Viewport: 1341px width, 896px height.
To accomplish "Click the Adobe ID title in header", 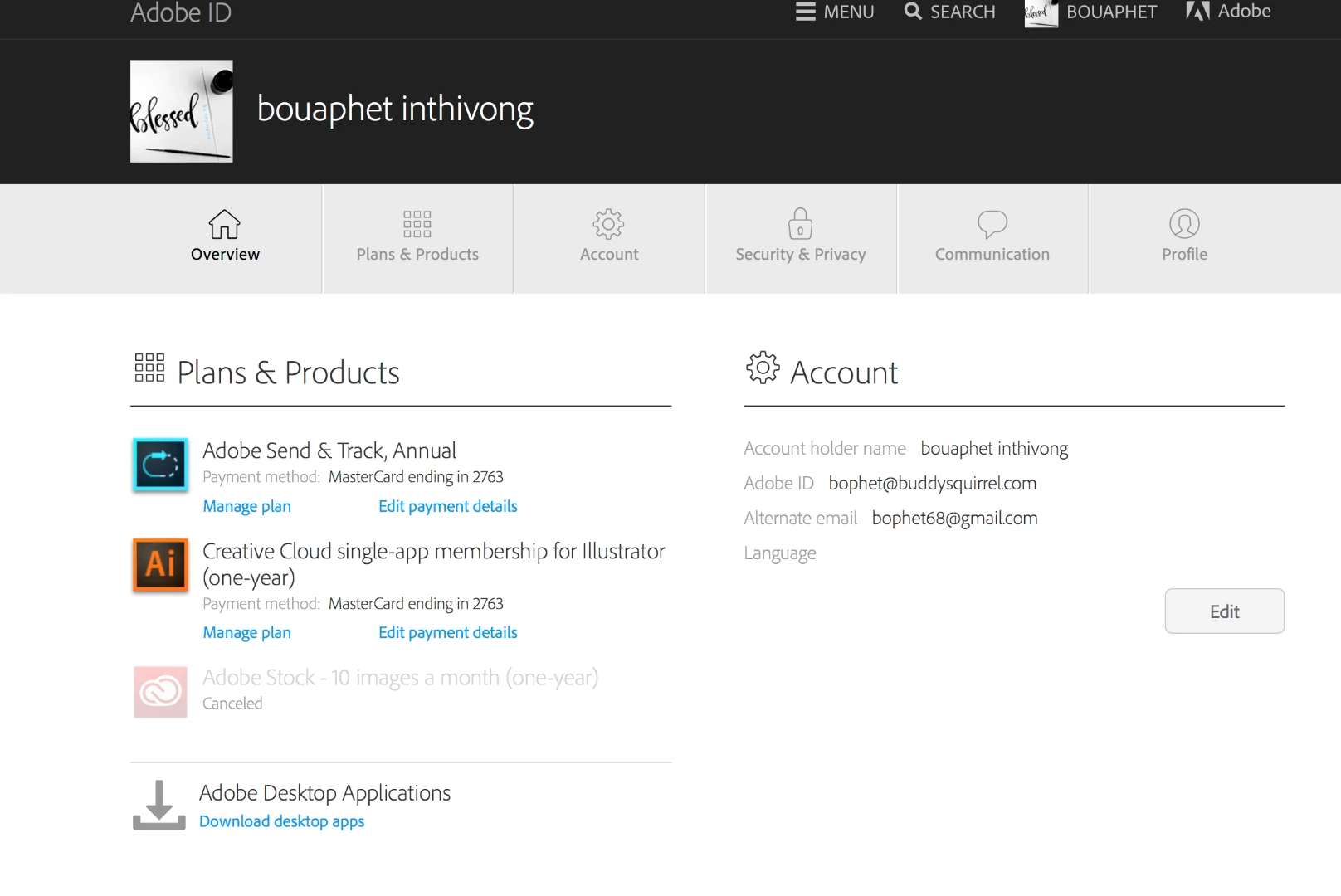I will click(x=181, y=13).
